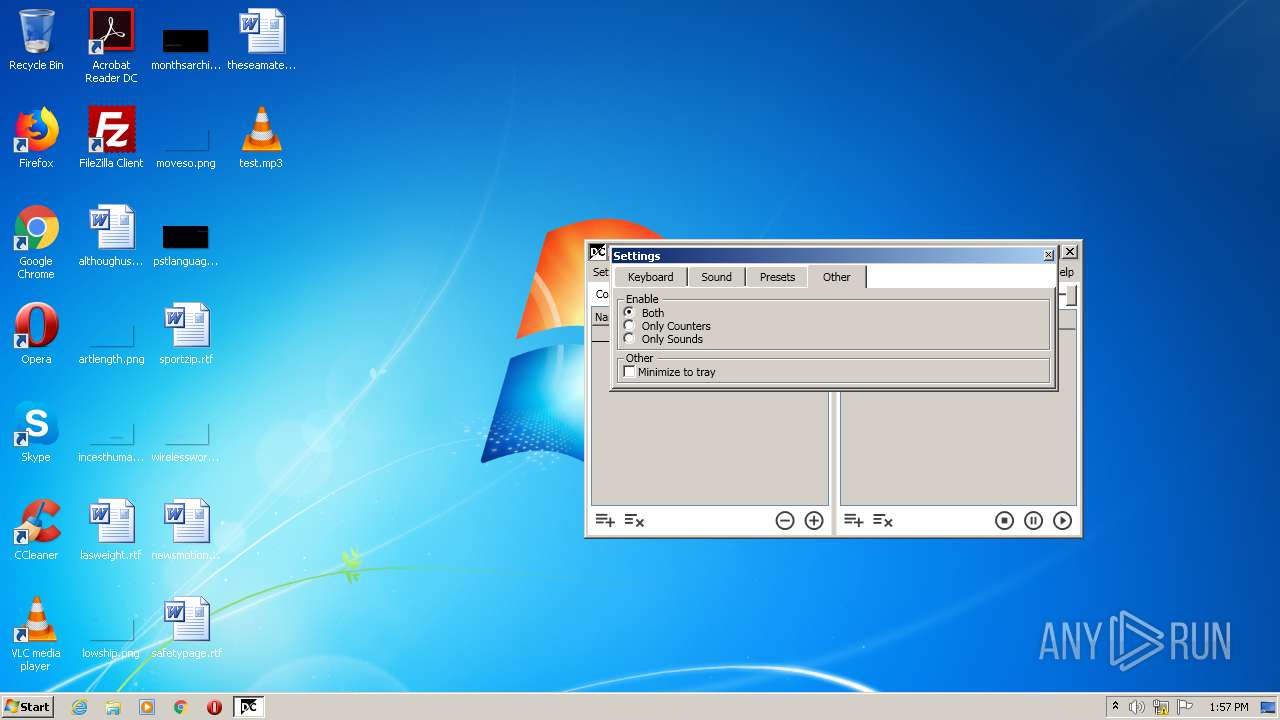Open Windows Media Player taskbar icon
Screen dimensions: 1280x720
click(147, 707)
